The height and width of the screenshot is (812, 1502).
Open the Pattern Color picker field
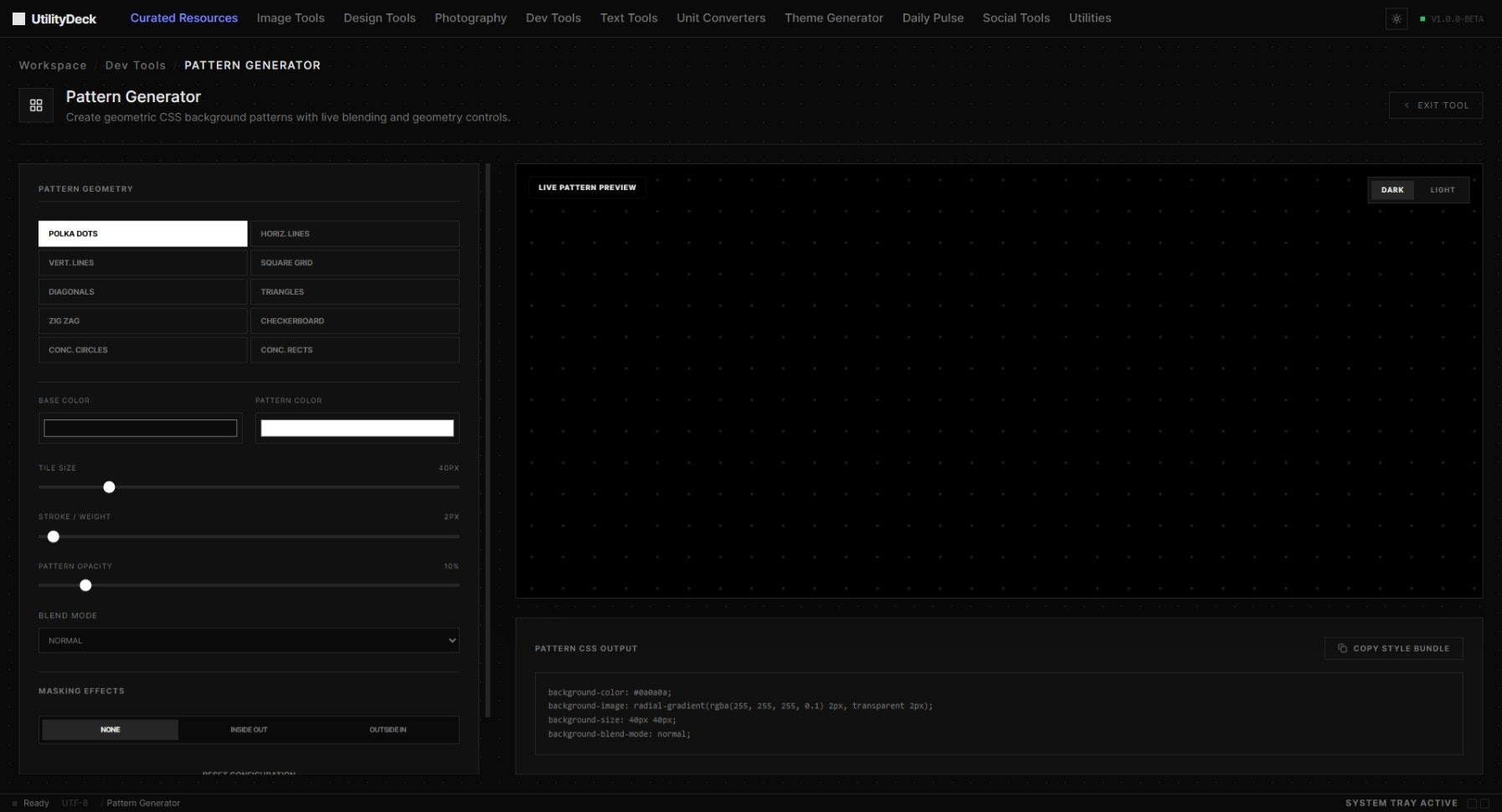pyautogui.click(x=357, y=428)
